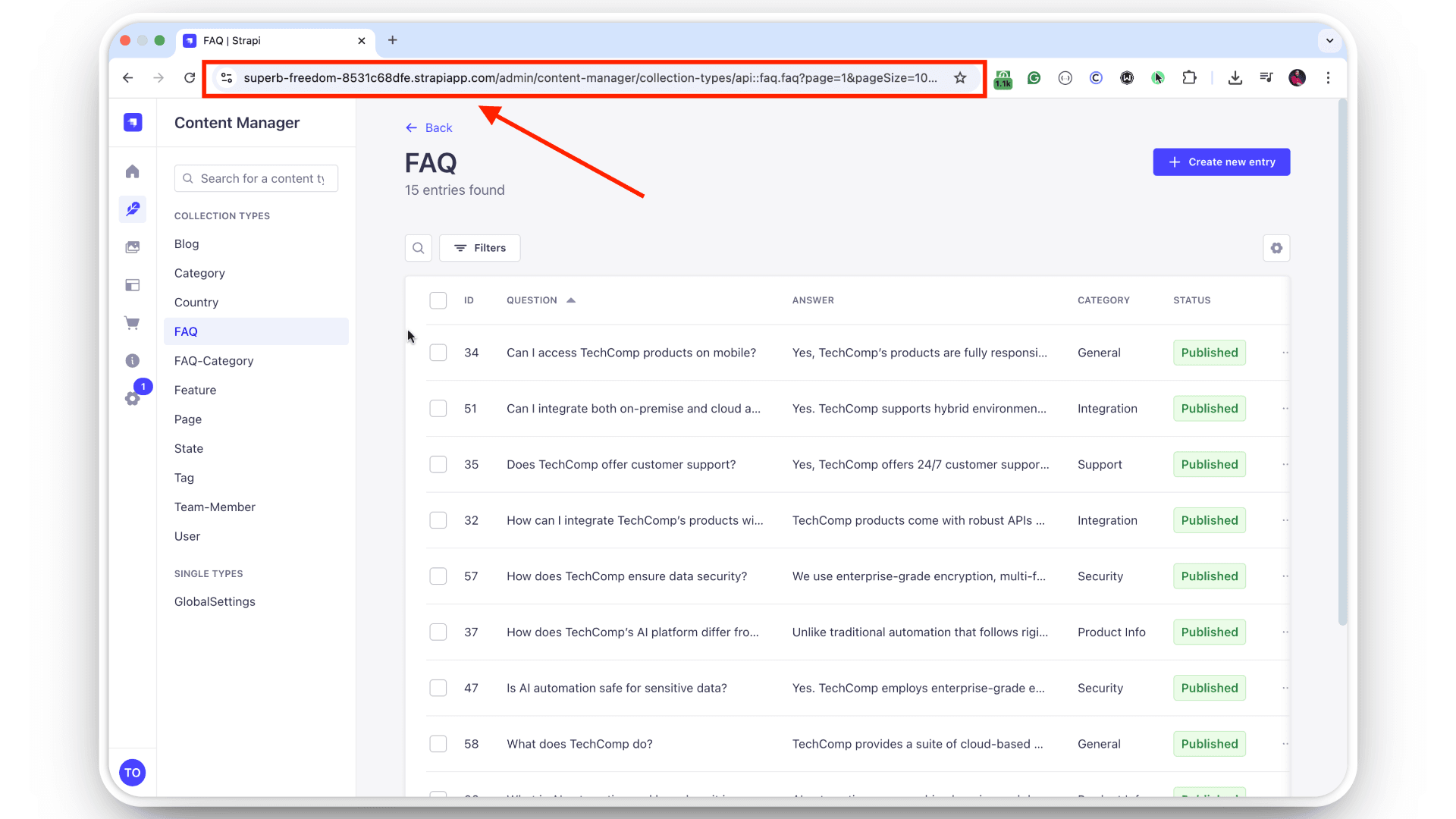Screen dimensions: 1456x819
Task: Click the Chrome profile avatar
Action: coord(1298,78)
